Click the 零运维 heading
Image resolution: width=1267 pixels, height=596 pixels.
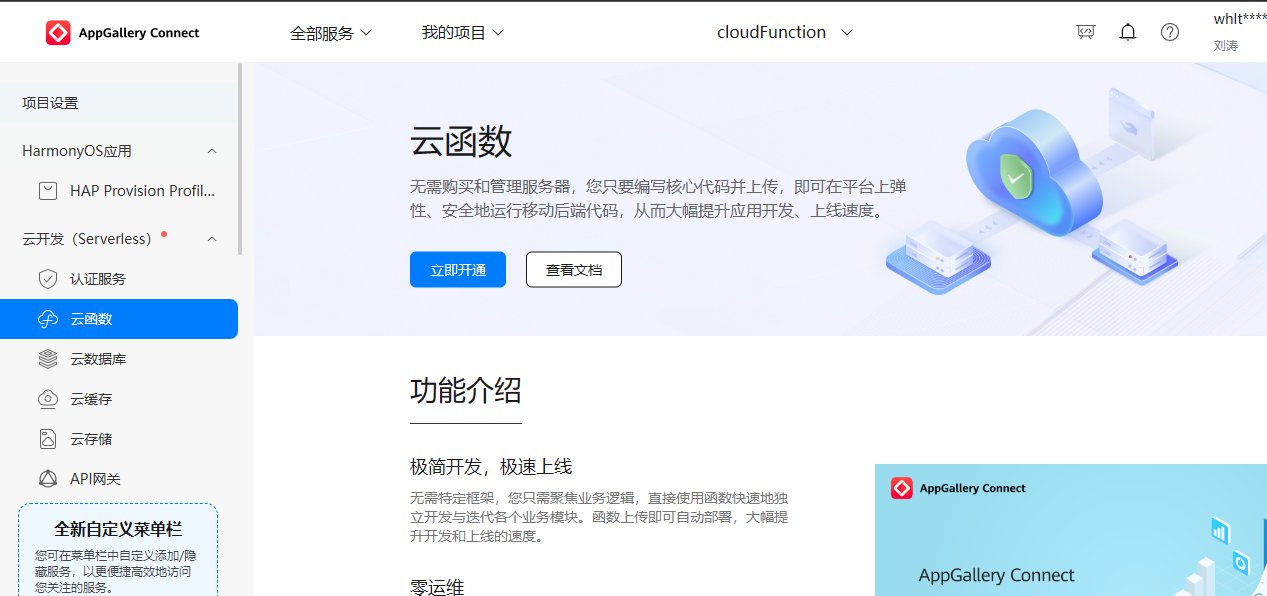(x=437, y=587)
